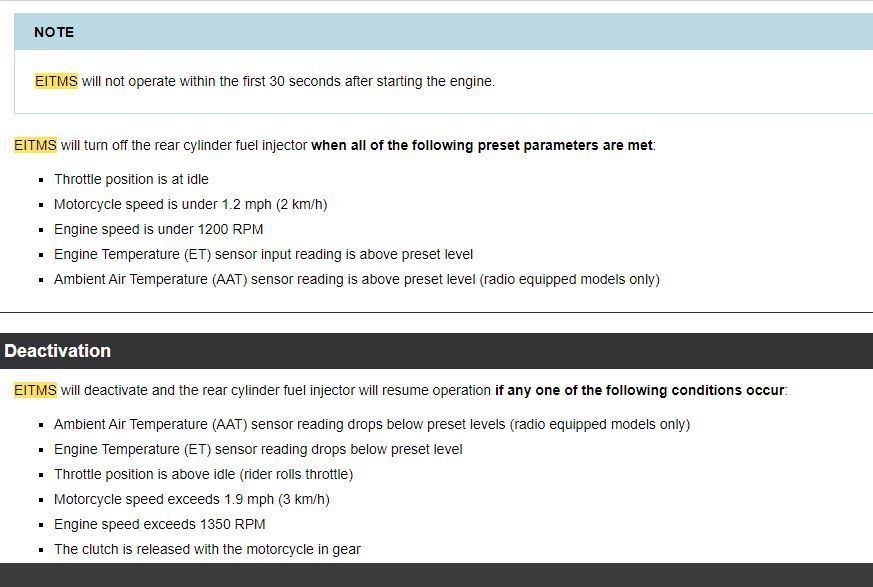
Task: Click the NOTE heading in the blue box
Action: (x=54, y=32)
